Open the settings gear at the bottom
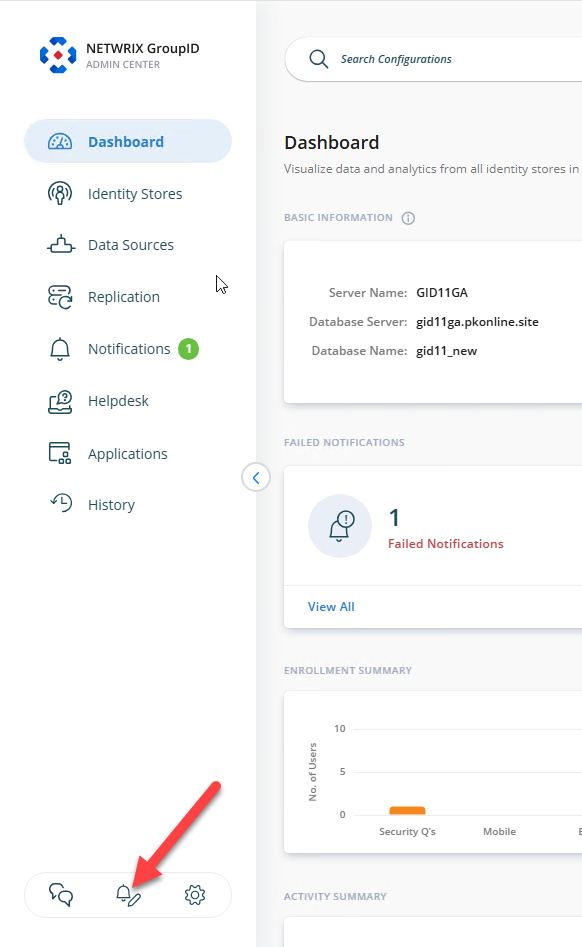 click(195, 895)
